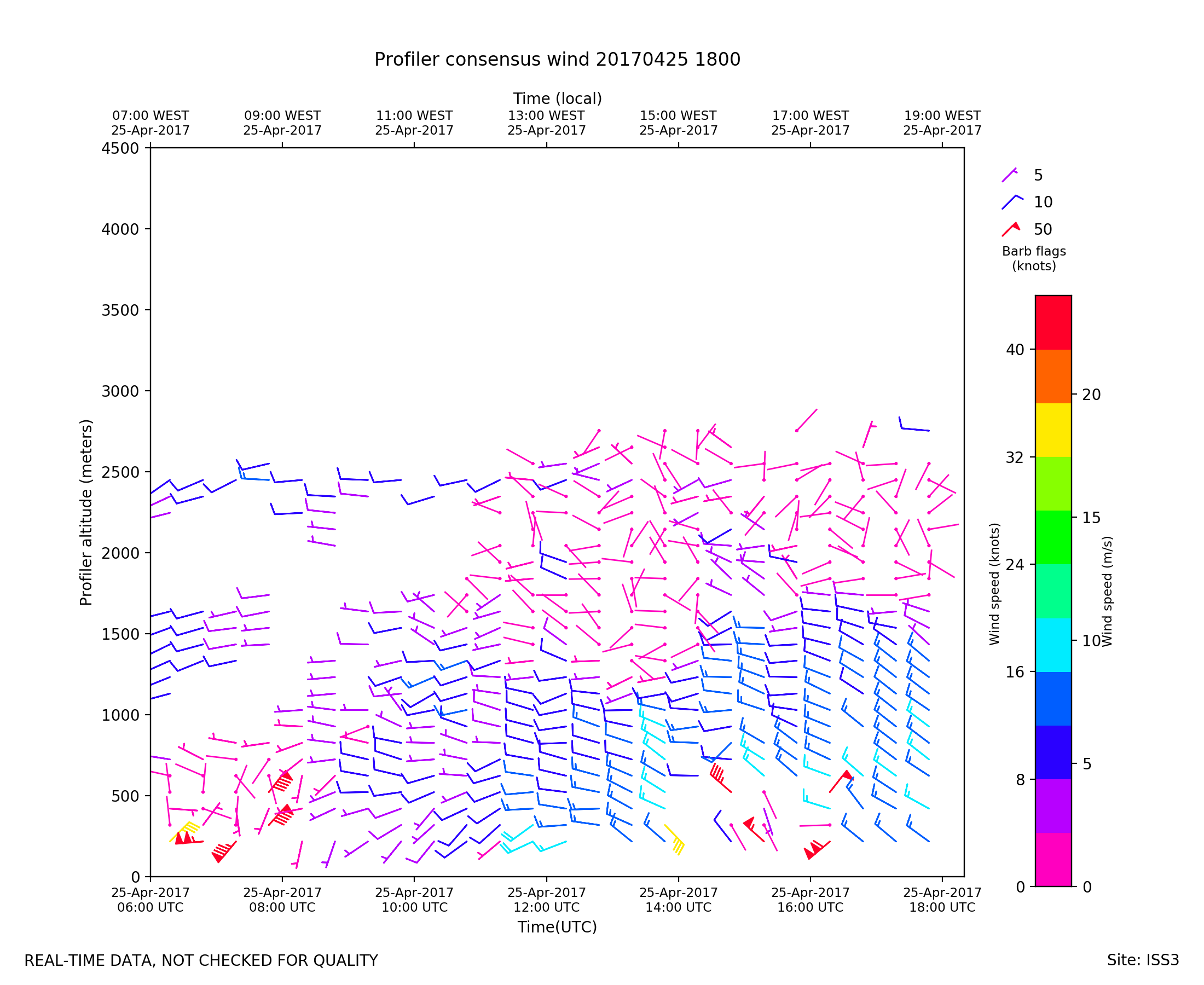This screenshot has width=1204, height=985.
Task: Click the yellow colorbar segment
Action: tap(1052, 430)
